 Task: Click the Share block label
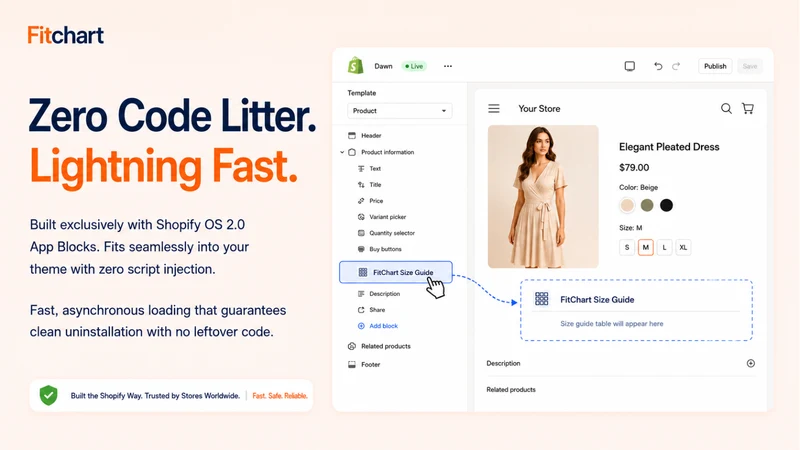[x=377, y=310]
